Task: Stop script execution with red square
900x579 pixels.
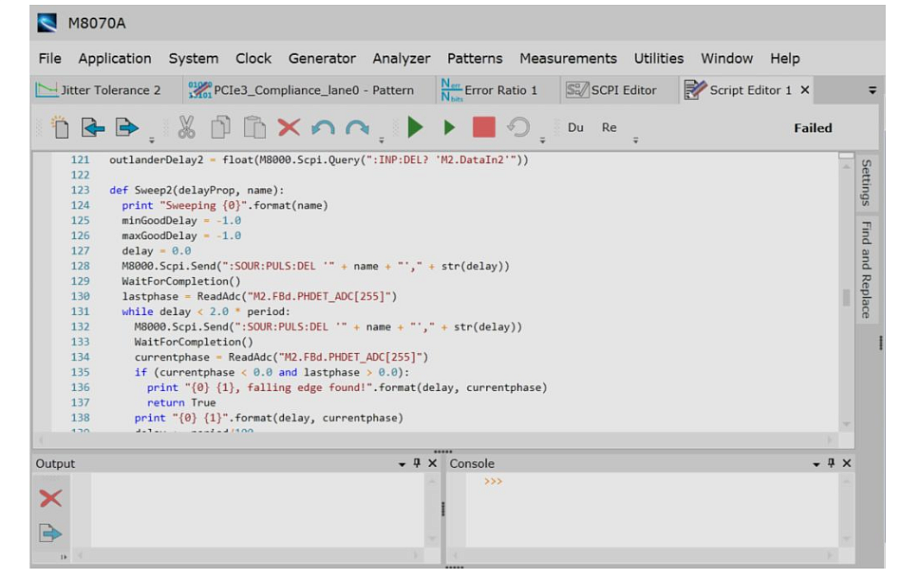Action: tap(484, 127)
